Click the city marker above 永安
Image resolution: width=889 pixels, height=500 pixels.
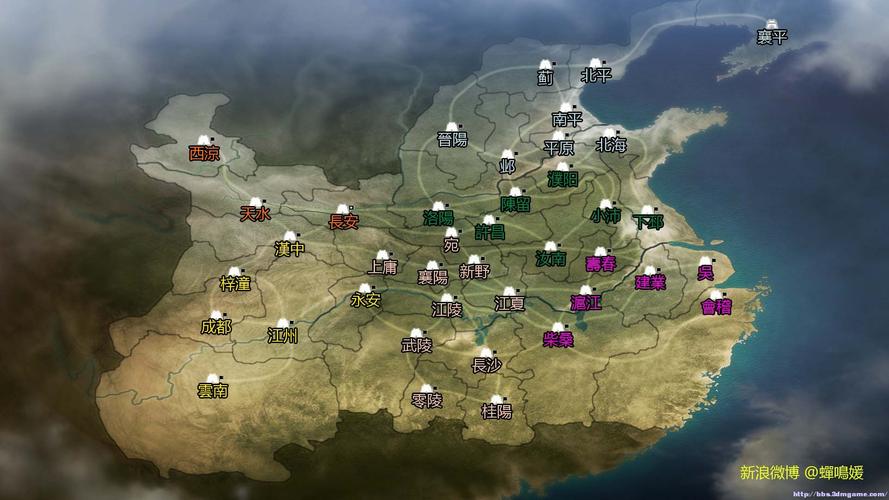point(365,288)
